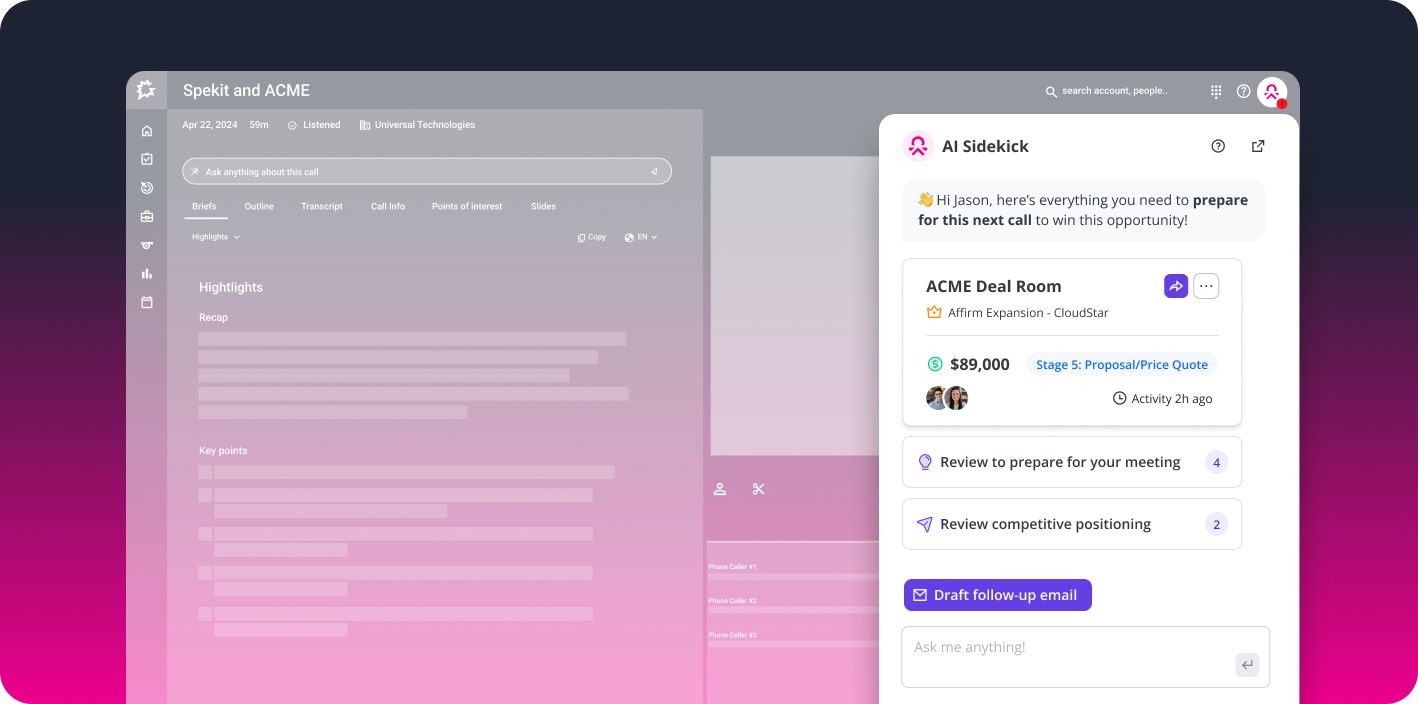Click the Universal Technologies building icon
This screenshot has height=704, width=1418.
(x=365, y=125)
